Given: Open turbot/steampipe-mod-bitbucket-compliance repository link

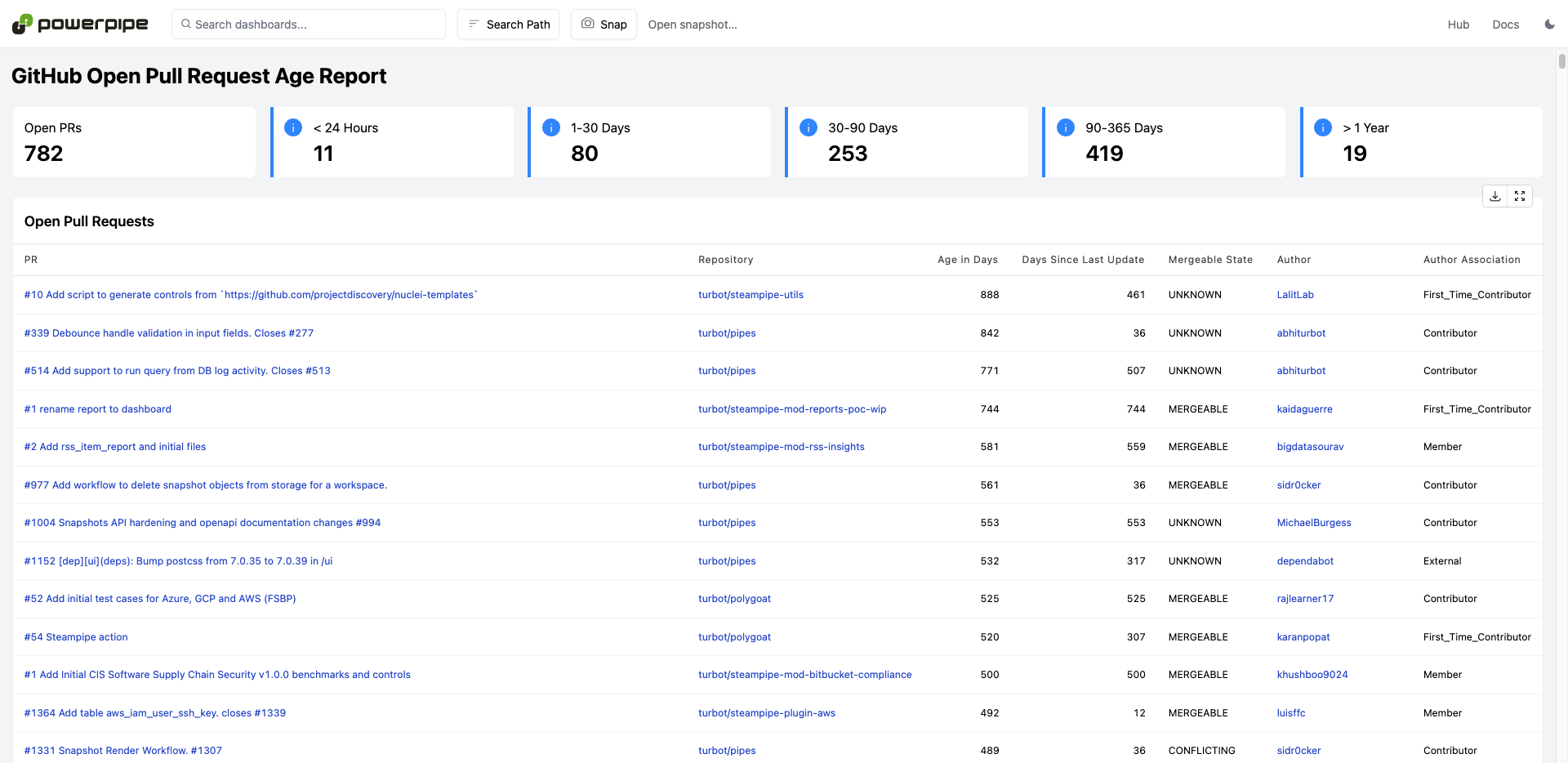Looking at the screenshot, I should (x=805, y=675).
